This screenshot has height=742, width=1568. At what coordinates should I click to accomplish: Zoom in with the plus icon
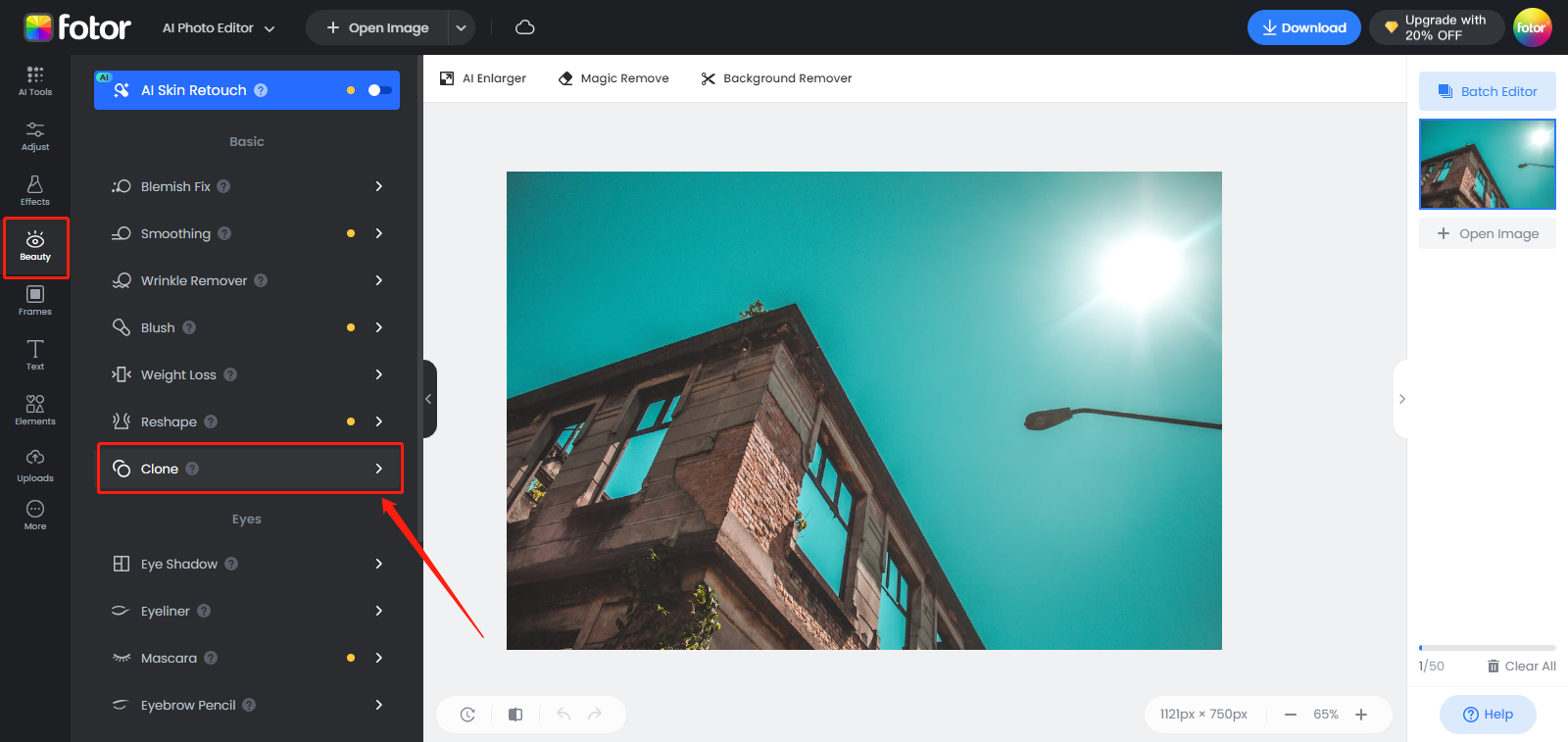pyautogui.click(x=1361, y=715)
